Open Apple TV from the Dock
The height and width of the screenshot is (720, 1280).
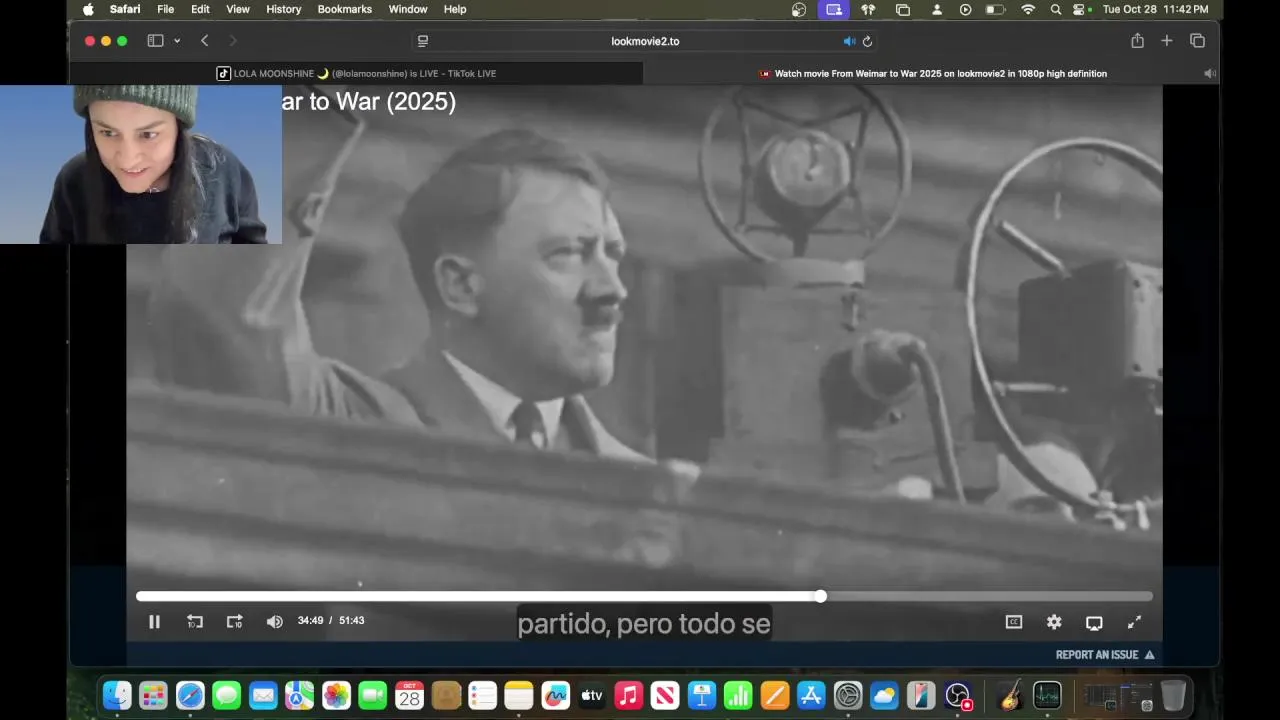(592, 695)
